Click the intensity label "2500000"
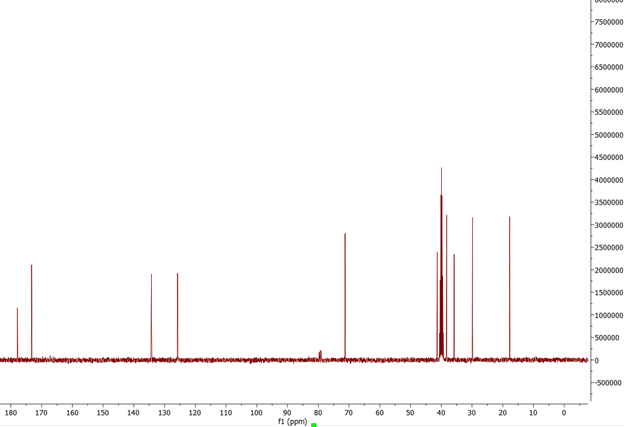 click(609, 248)
